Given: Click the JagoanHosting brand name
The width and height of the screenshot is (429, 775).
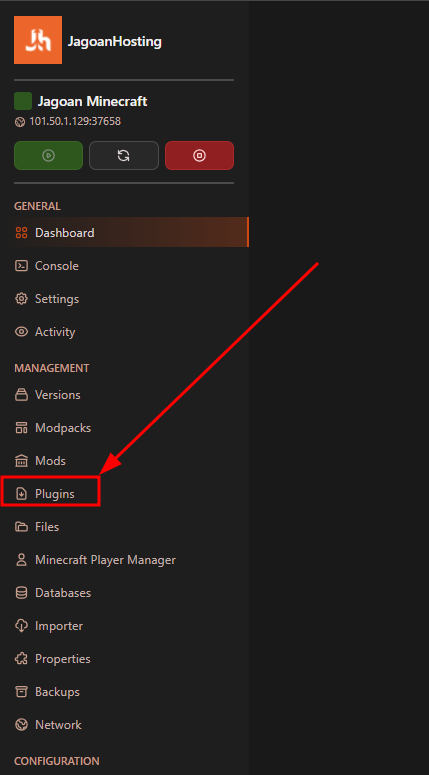Looking at the screenshot, I should coord(115,42).
